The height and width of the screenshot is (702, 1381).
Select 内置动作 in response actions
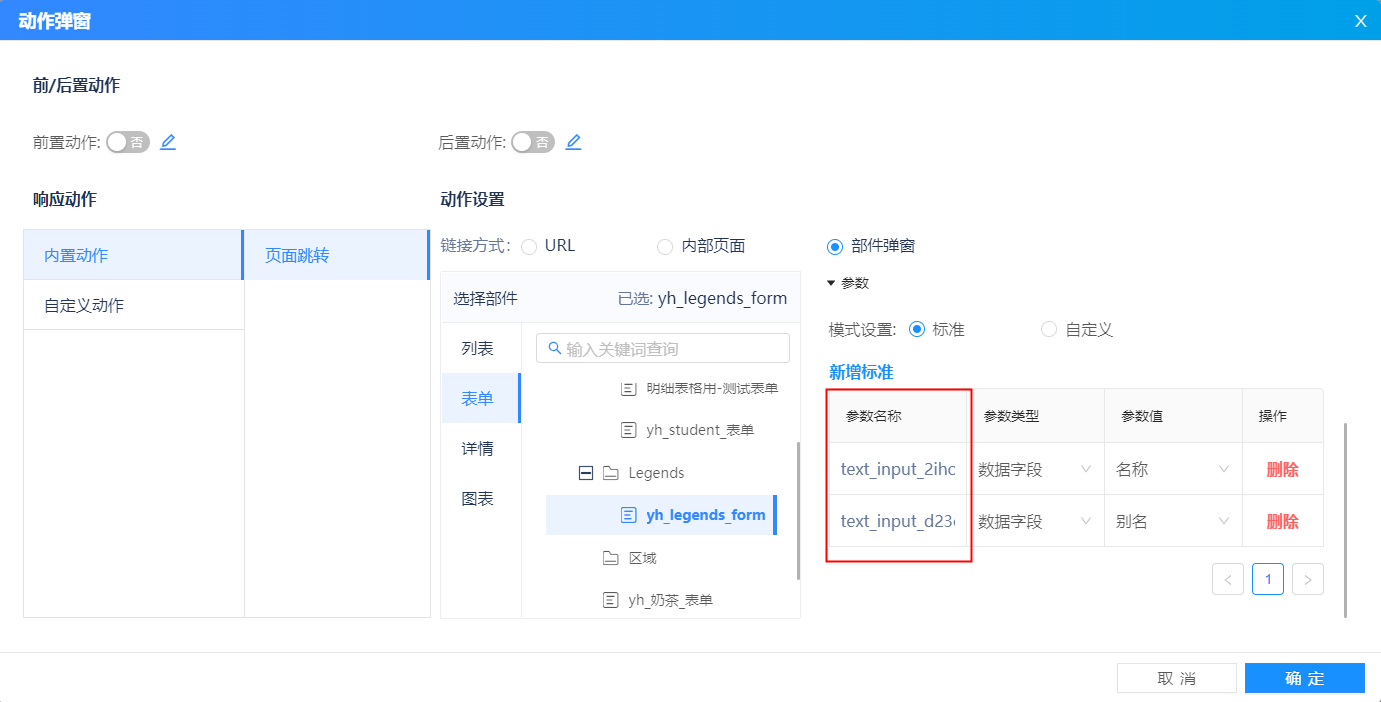tap(133, 255)
